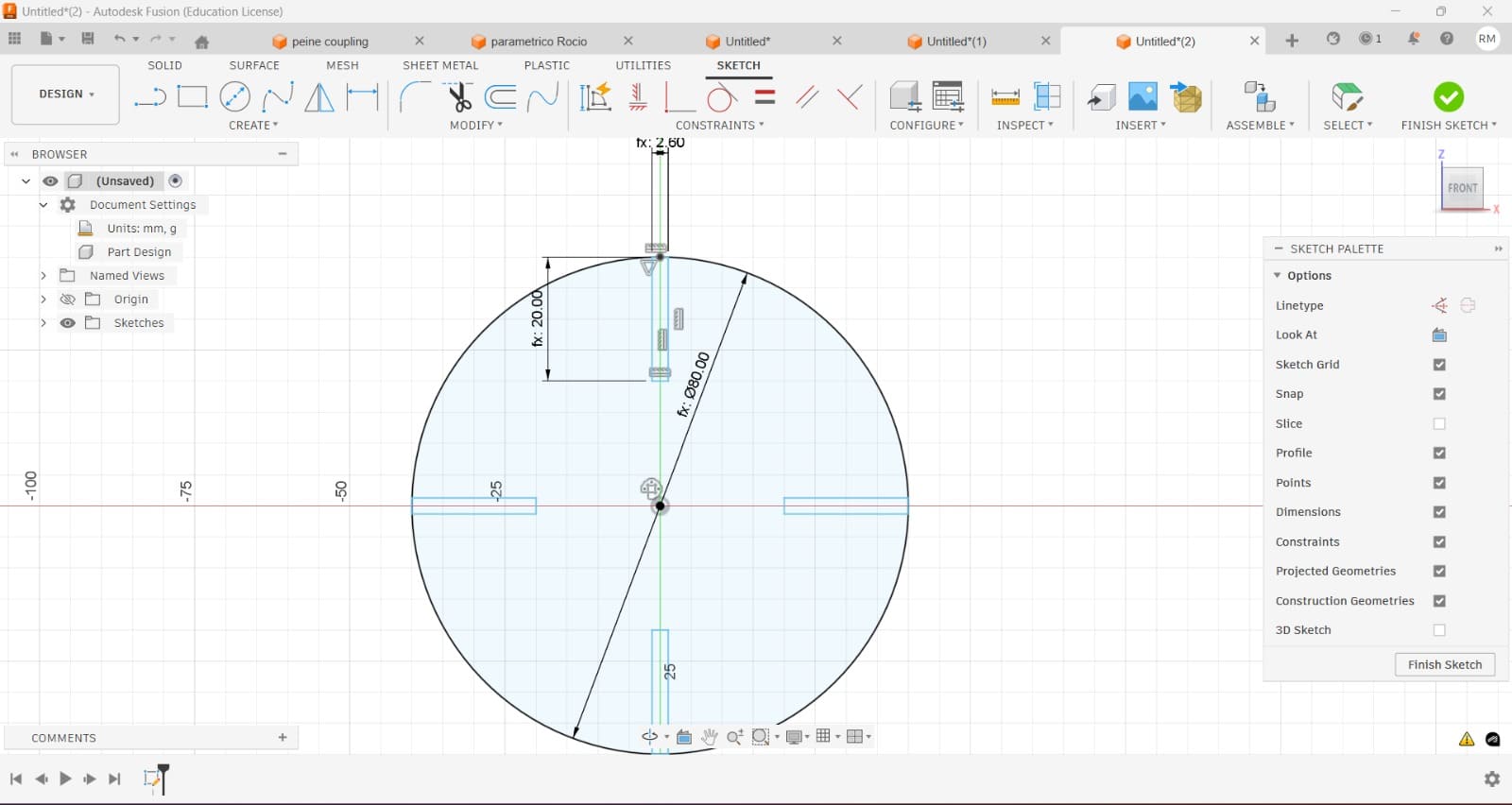
Task: Toggle the Dimensions checkbox
Action: [1439, 512]
